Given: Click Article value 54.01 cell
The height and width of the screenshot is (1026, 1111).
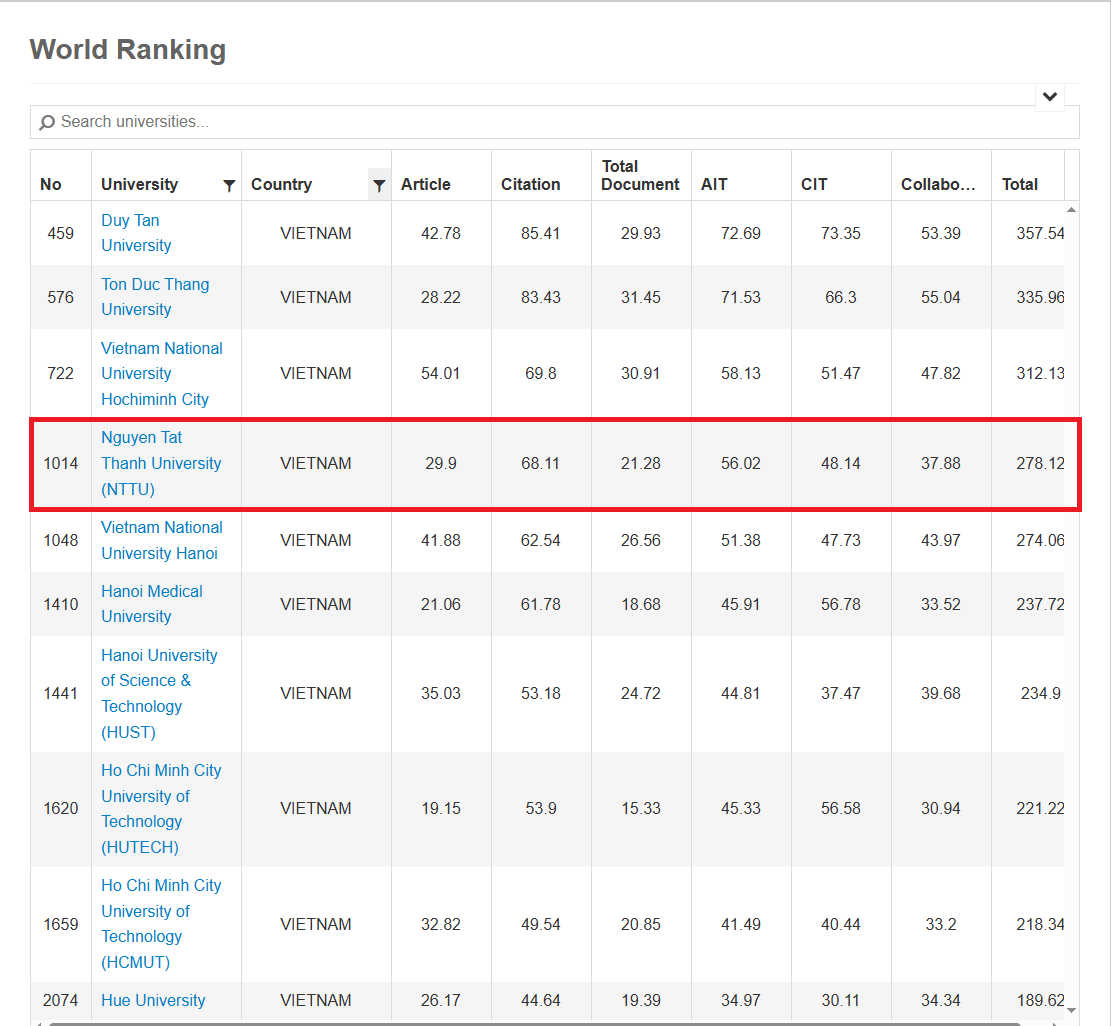Looking at the screenshot, I should [x=441, y=373].
